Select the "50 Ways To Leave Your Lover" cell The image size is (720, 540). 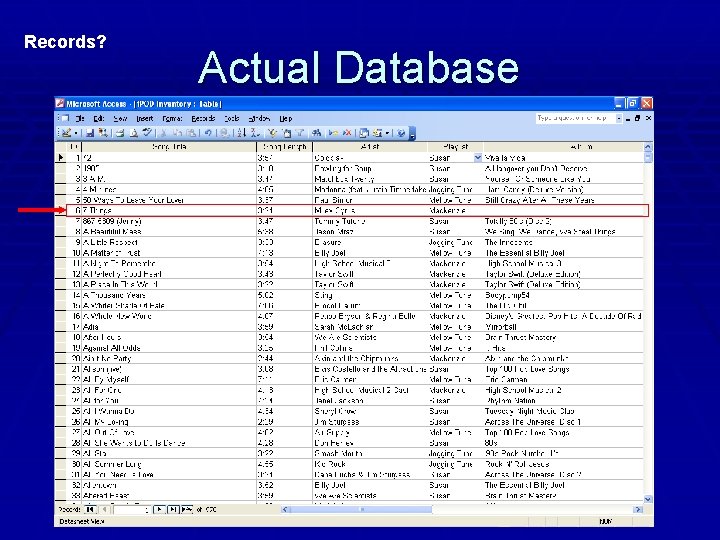click(169, 200)
